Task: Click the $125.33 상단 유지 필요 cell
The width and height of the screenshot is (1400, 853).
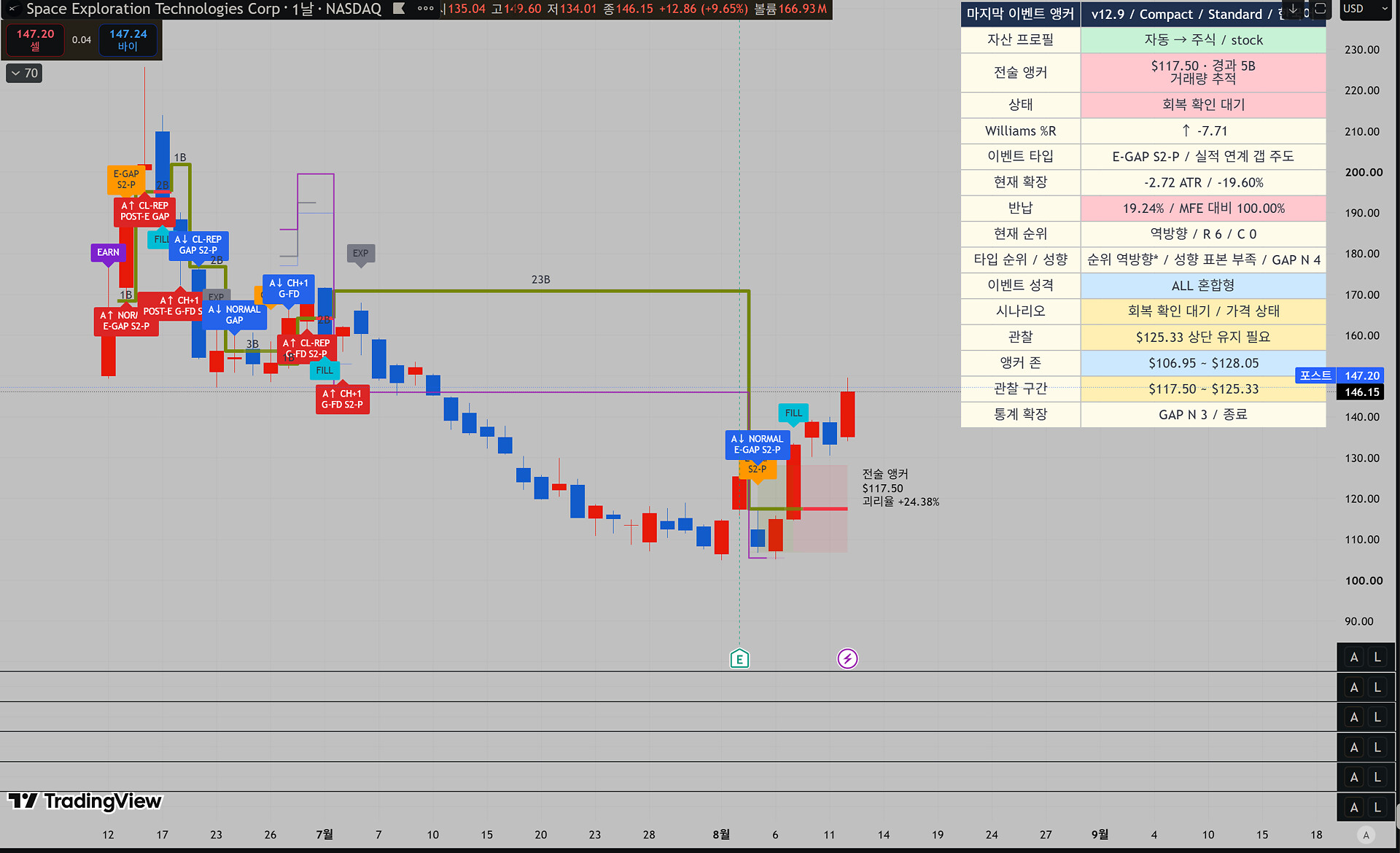Action: click(x=1203, y=337)
